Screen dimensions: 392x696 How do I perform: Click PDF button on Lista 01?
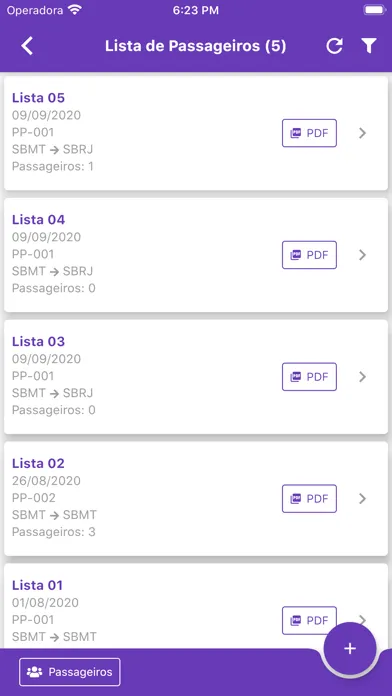click(x=309, y=620)
